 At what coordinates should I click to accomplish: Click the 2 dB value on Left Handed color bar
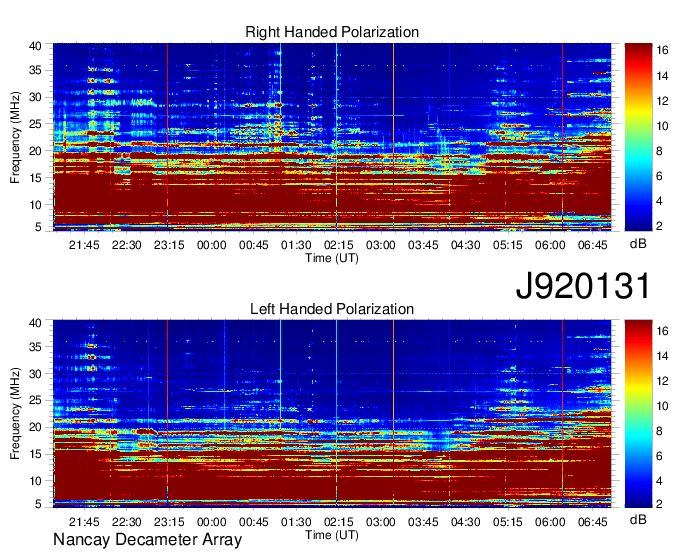[660, 504]
